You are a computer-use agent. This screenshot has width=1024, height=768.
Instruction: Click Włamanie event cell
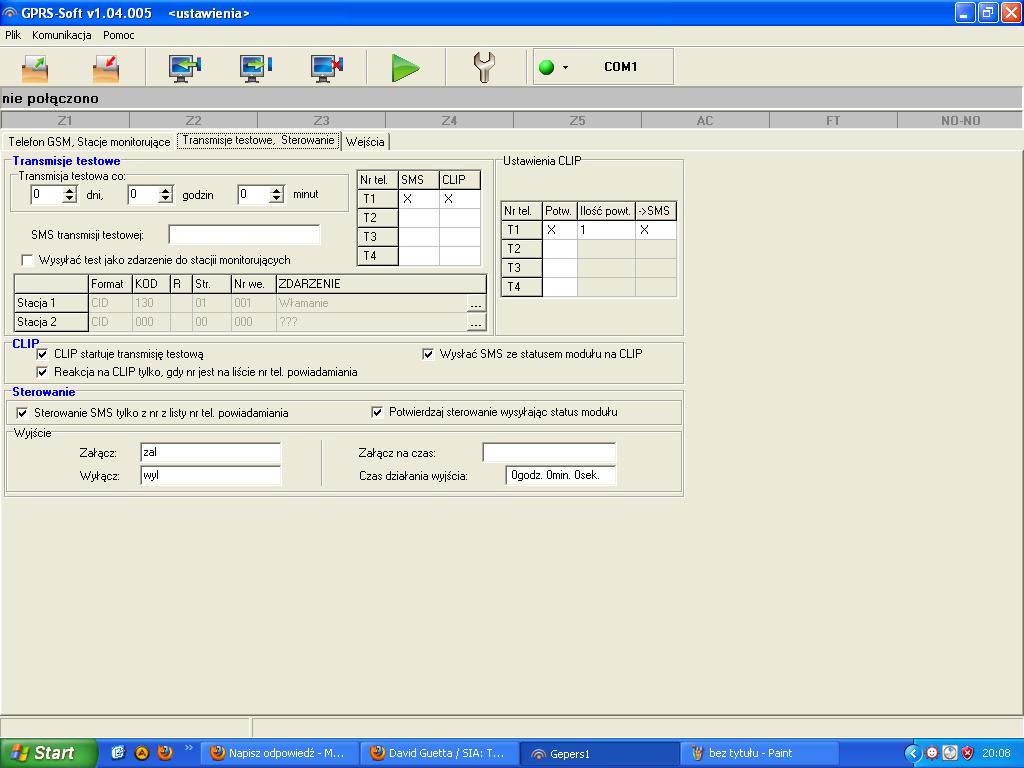372,303
